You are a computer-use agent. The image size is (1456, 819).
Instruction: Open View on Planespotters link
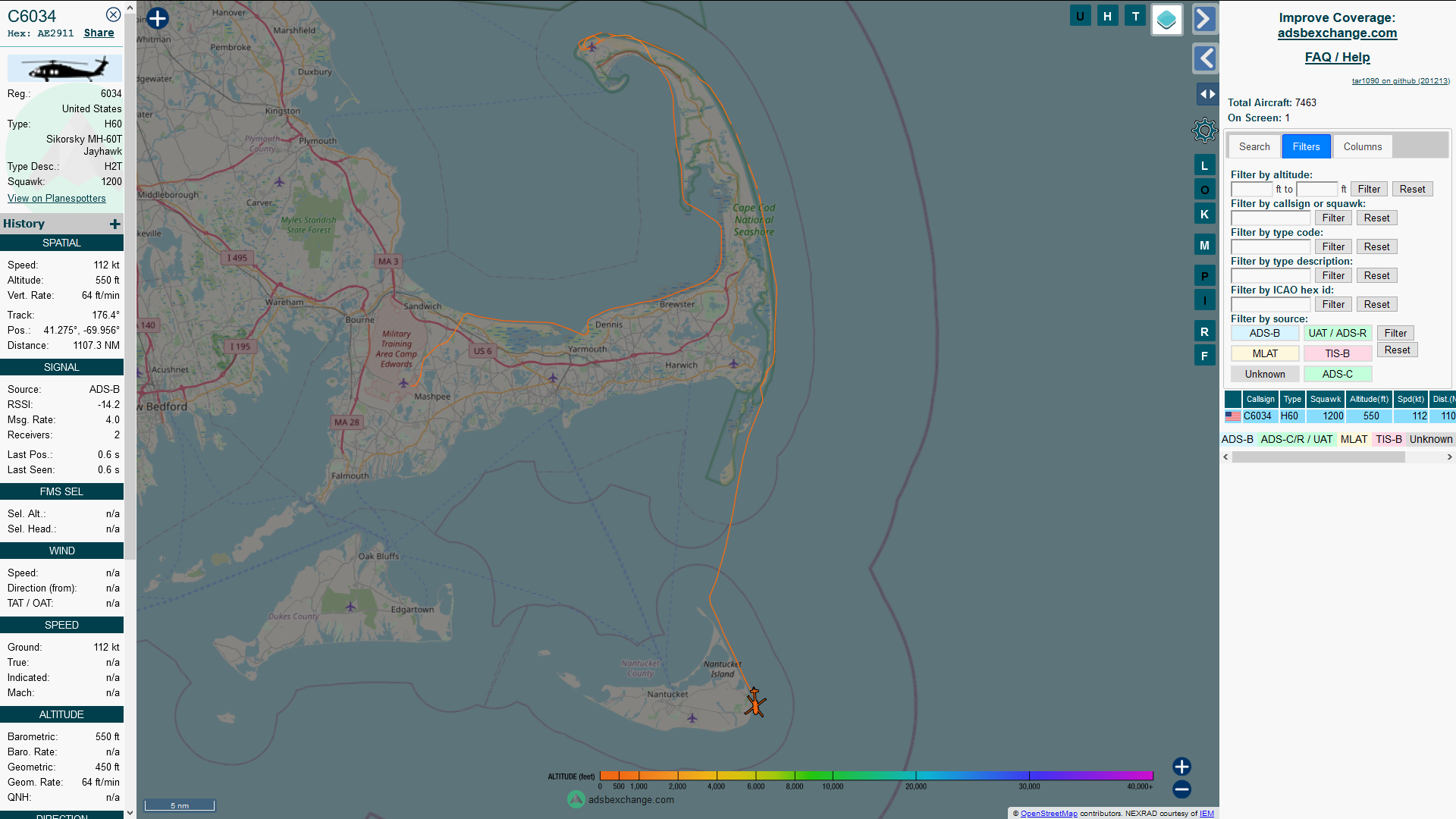(57, 198)
